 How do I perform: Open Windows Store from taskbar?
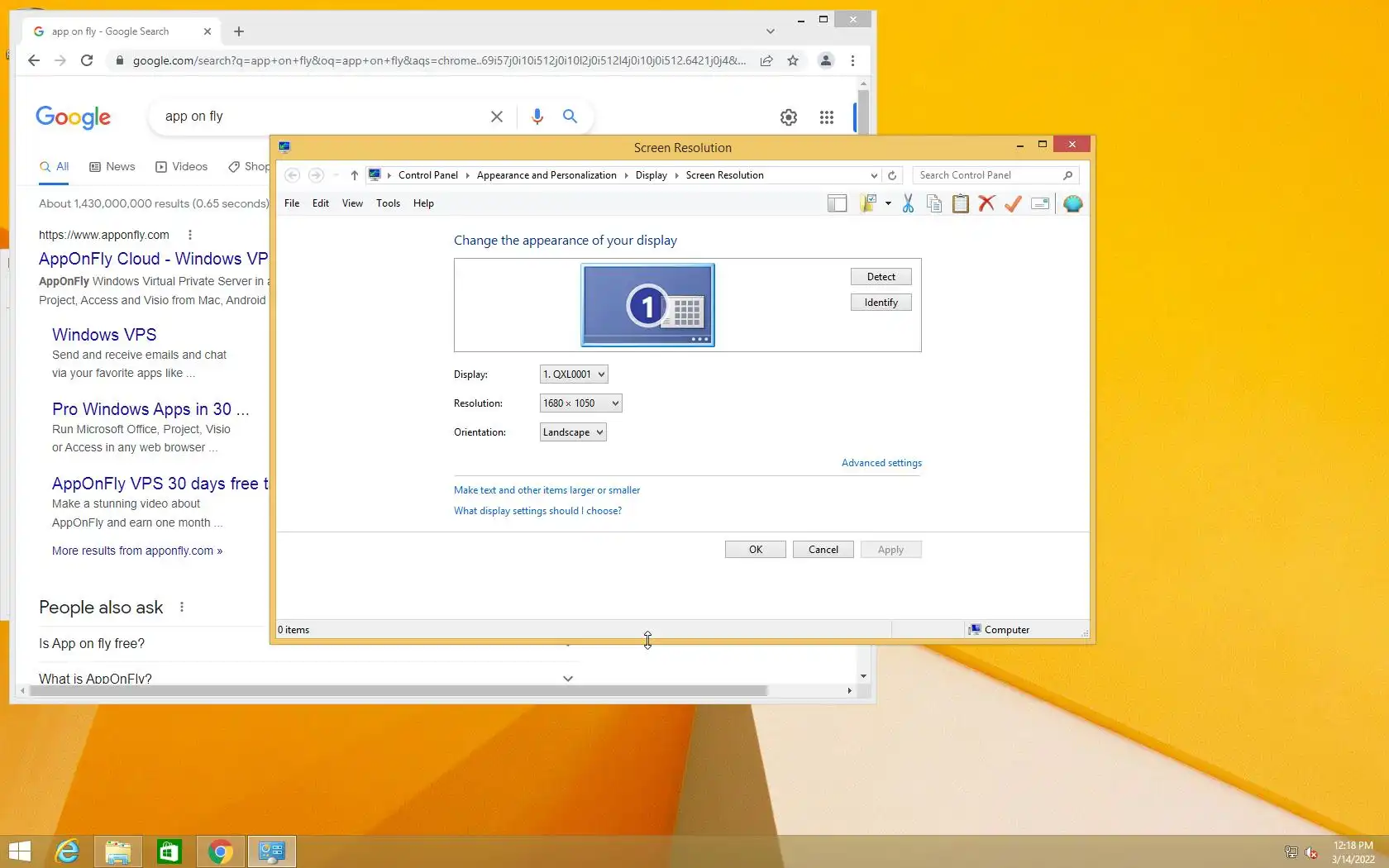click(169, 851)
